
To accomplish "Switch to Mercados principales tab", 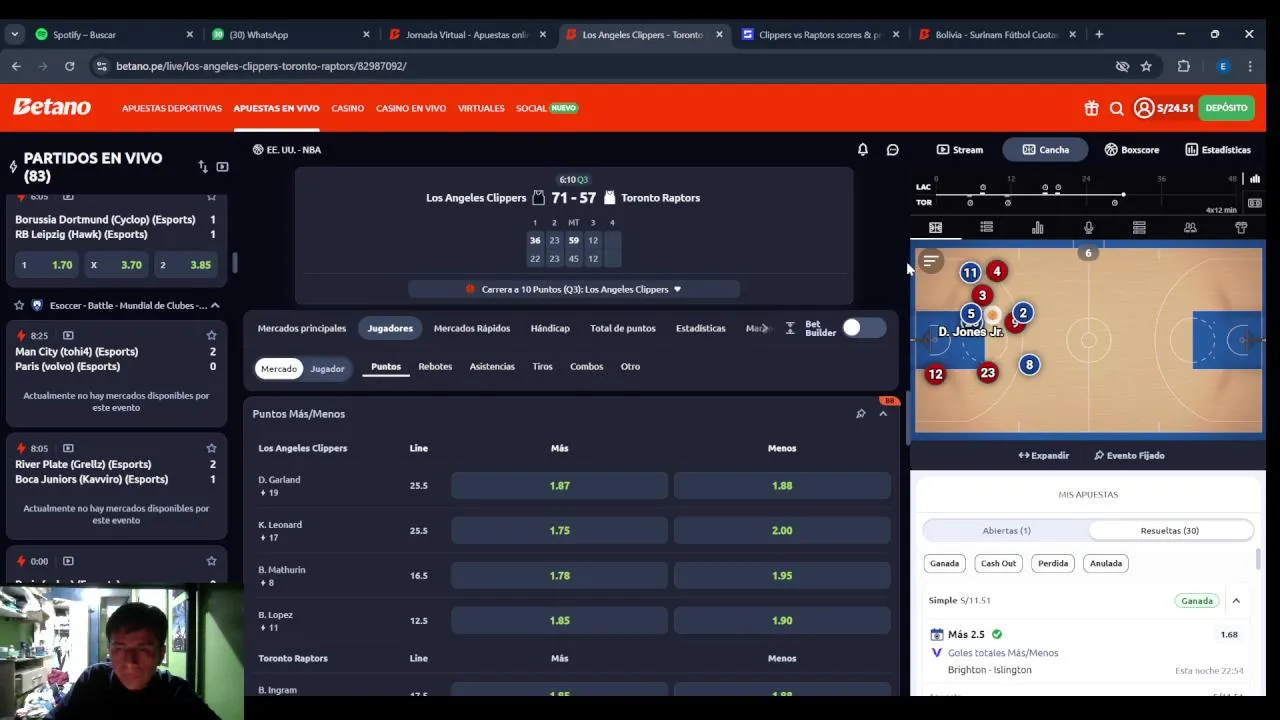I will 302,328.
